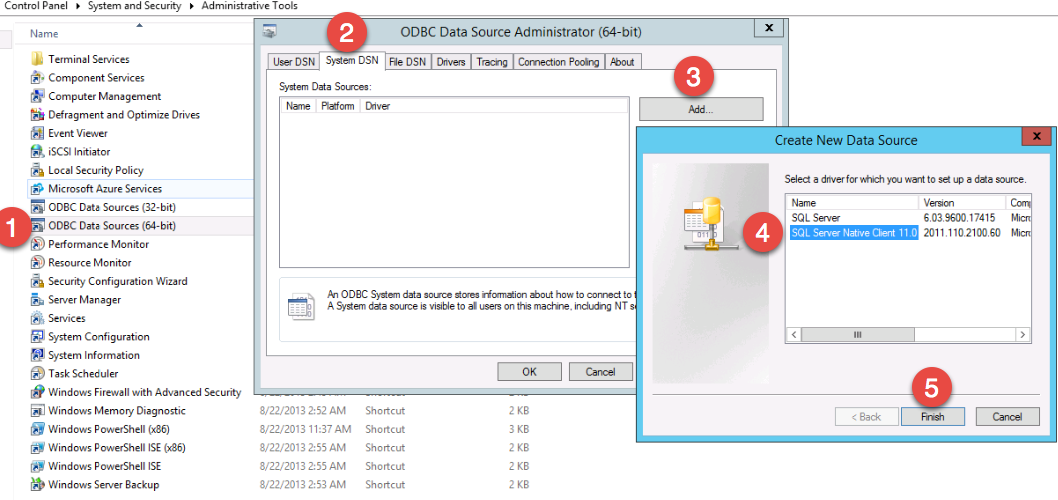Click the Computer Management icon

tap(38, 96)
